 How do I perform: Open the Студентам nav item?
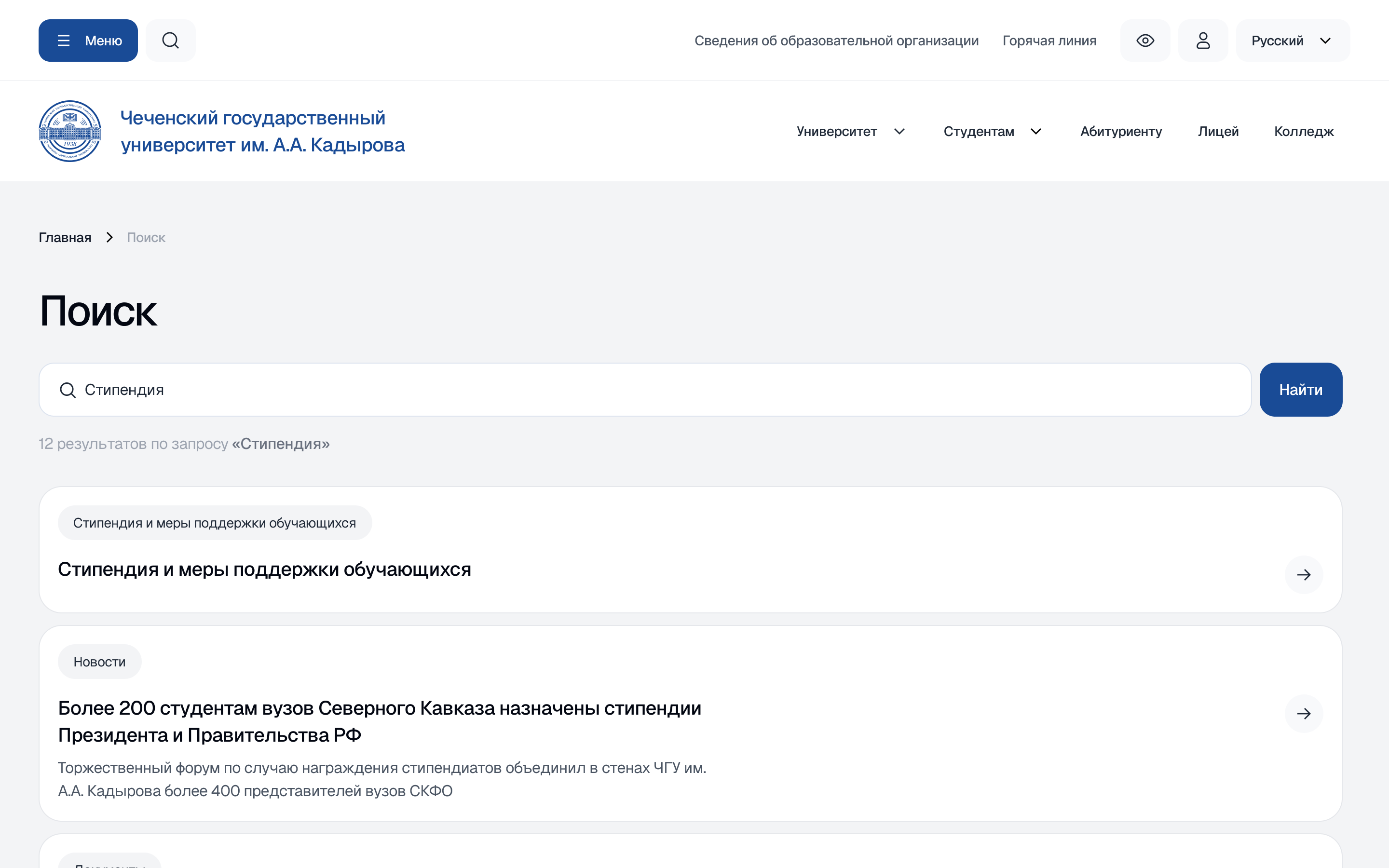tap(979, 132)
